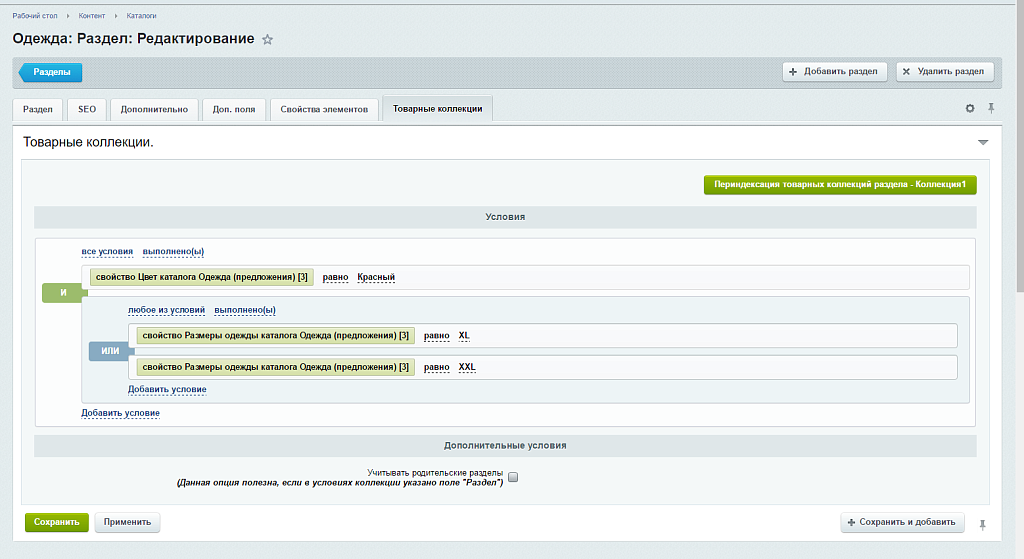Open the Доп. поля tab
This screenshot has width=1024, height=559.
coord(234,109)
